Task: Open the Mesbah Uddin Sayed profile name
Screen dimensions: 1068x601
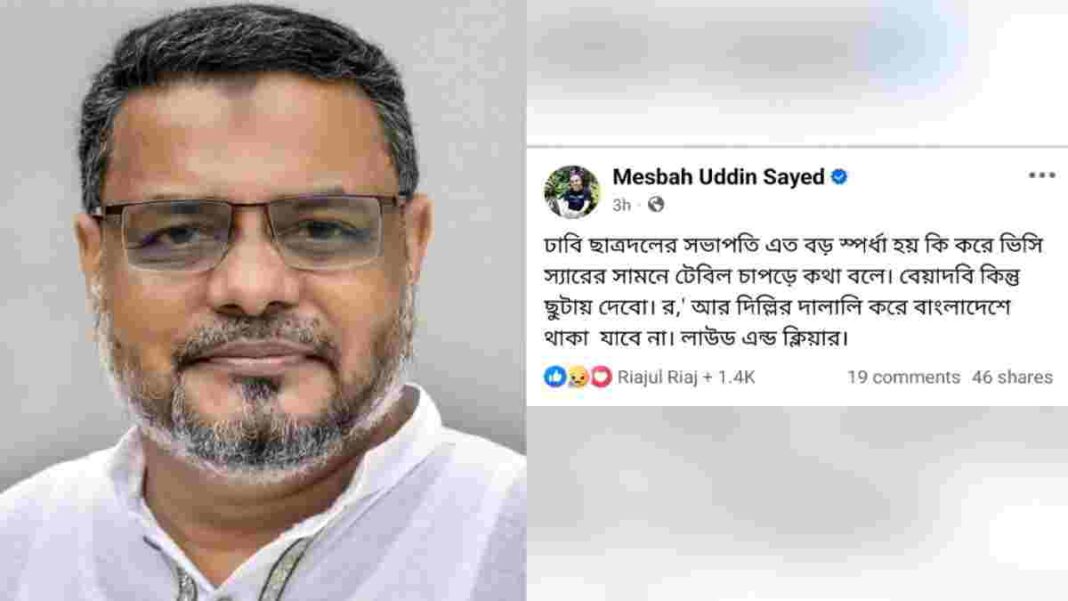Action: click(719, 177)
